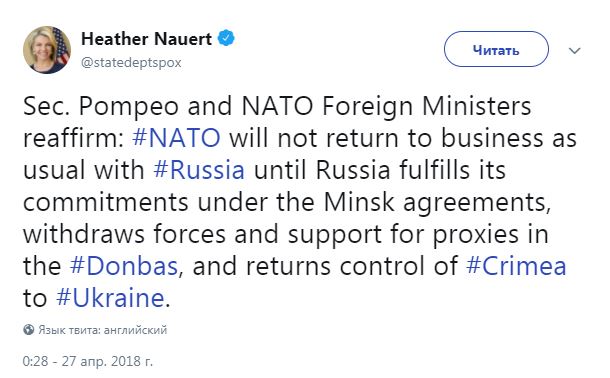The width and height of the screenshot is (610, 378).
Task: Click the Язык твита: английский label
Action: click(103, 330)
